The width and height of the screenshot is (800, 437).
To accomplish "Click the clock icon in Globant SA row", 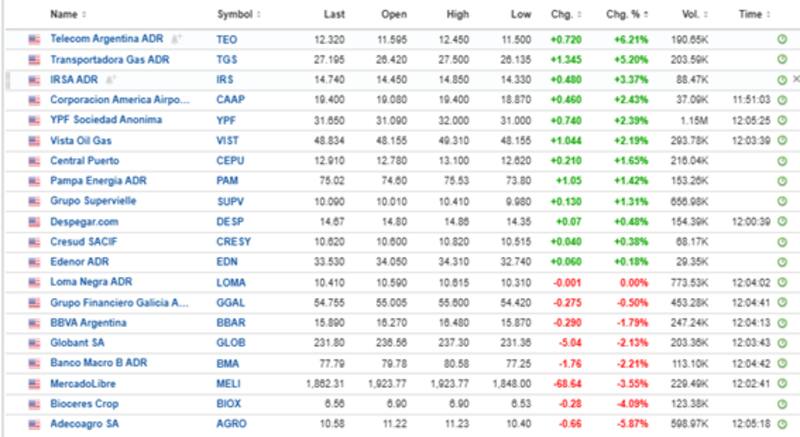I will [x=781, y=343].
